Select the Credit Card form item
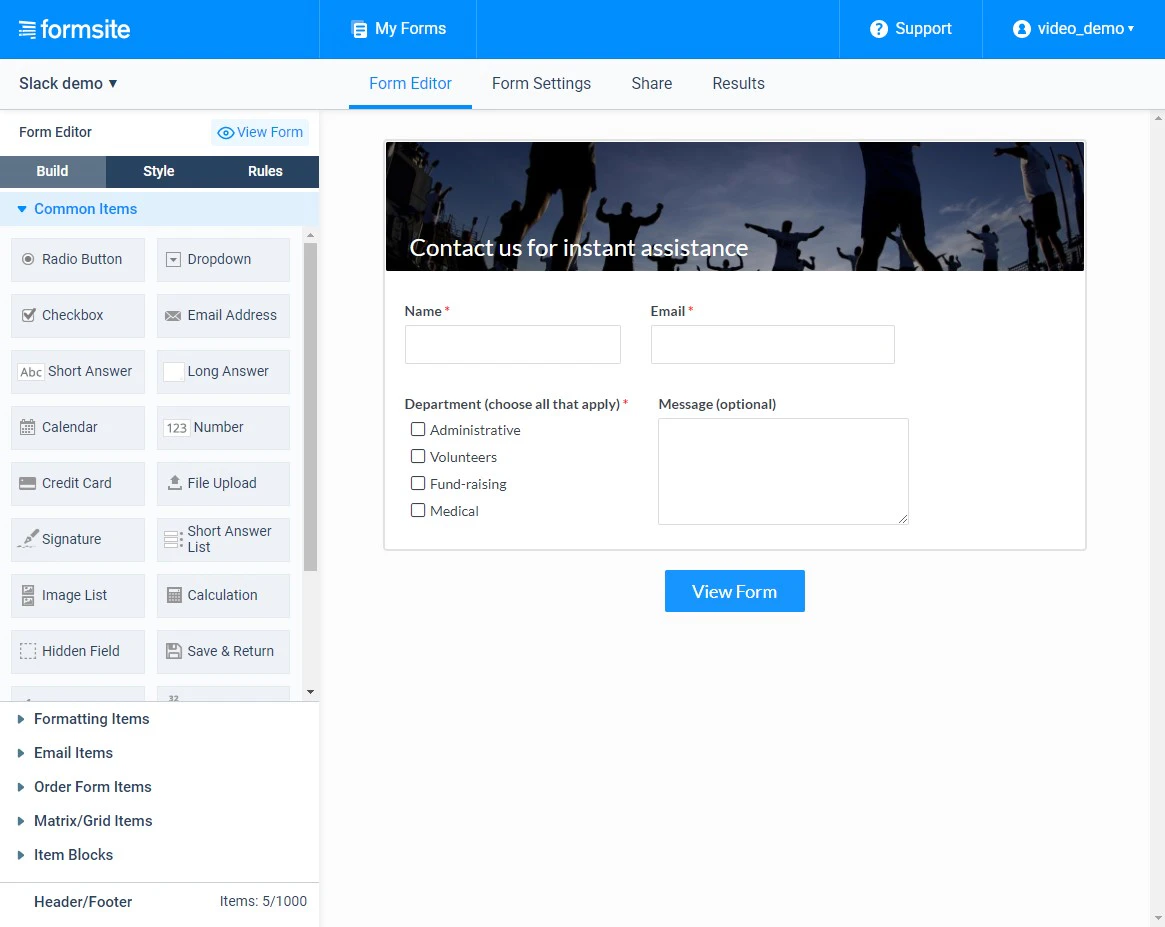1165x927 pixels. click(77, 483)
